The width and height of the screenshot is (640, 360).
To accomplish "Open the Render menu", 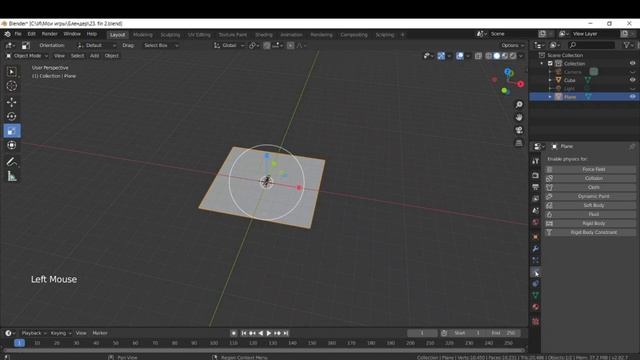I will [x=49, y=34].
